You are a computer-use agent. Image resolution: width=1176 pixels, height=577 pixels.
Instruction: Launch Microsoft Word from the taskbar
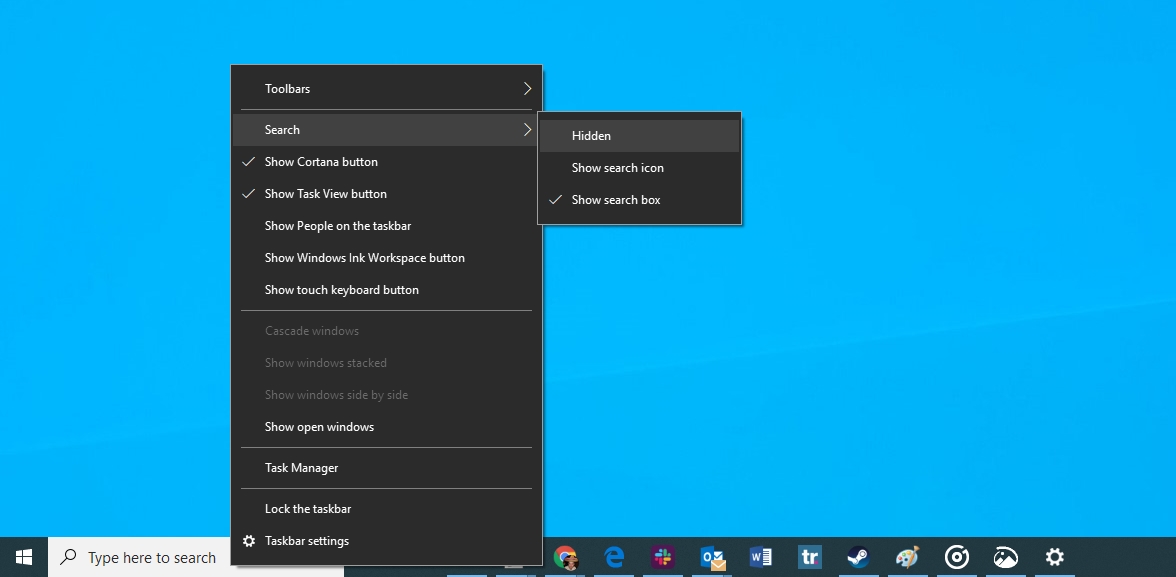click(x=761, y=557)
